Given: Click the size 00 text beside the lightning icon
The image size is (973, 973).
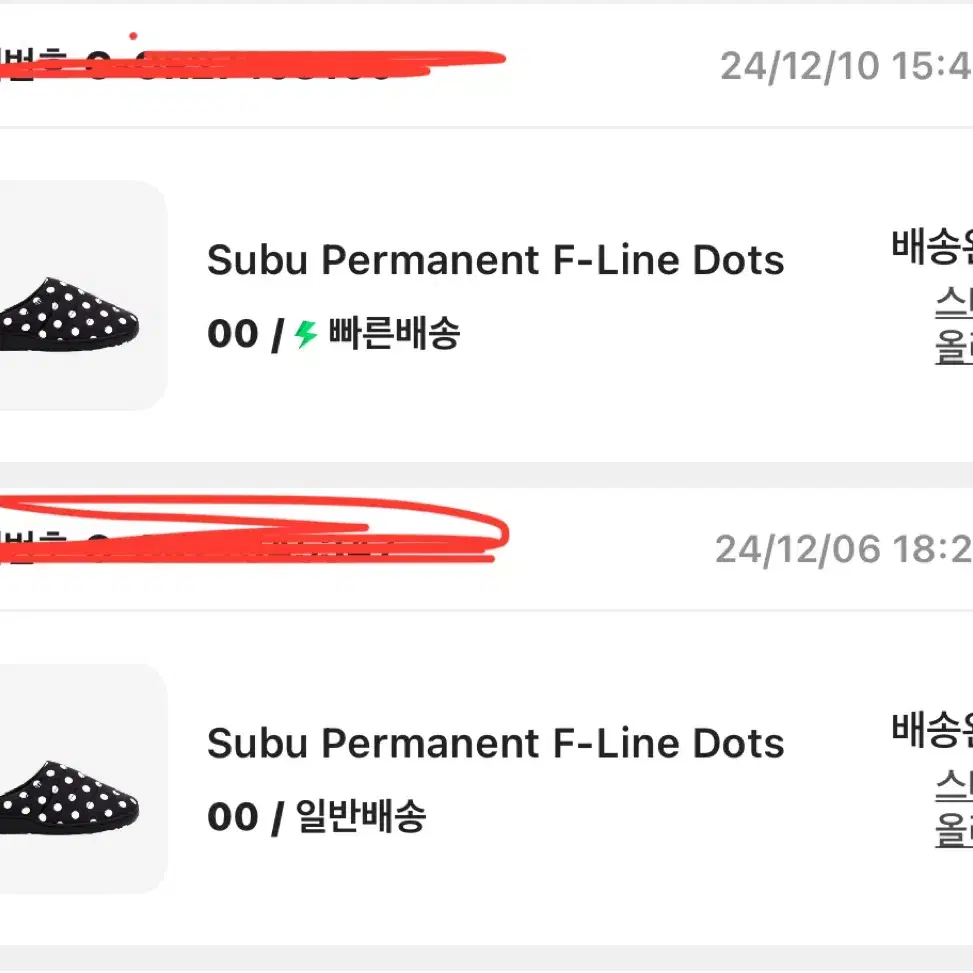Looking at the screenshot, I should 233,334.
